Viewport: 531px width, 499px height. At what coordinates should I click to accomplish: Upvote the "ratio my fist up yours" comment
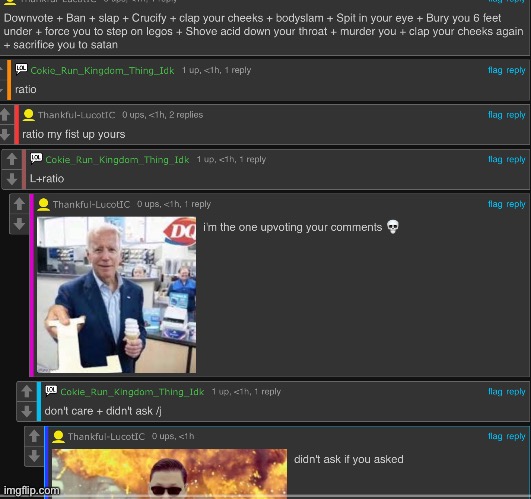[5, 115]
